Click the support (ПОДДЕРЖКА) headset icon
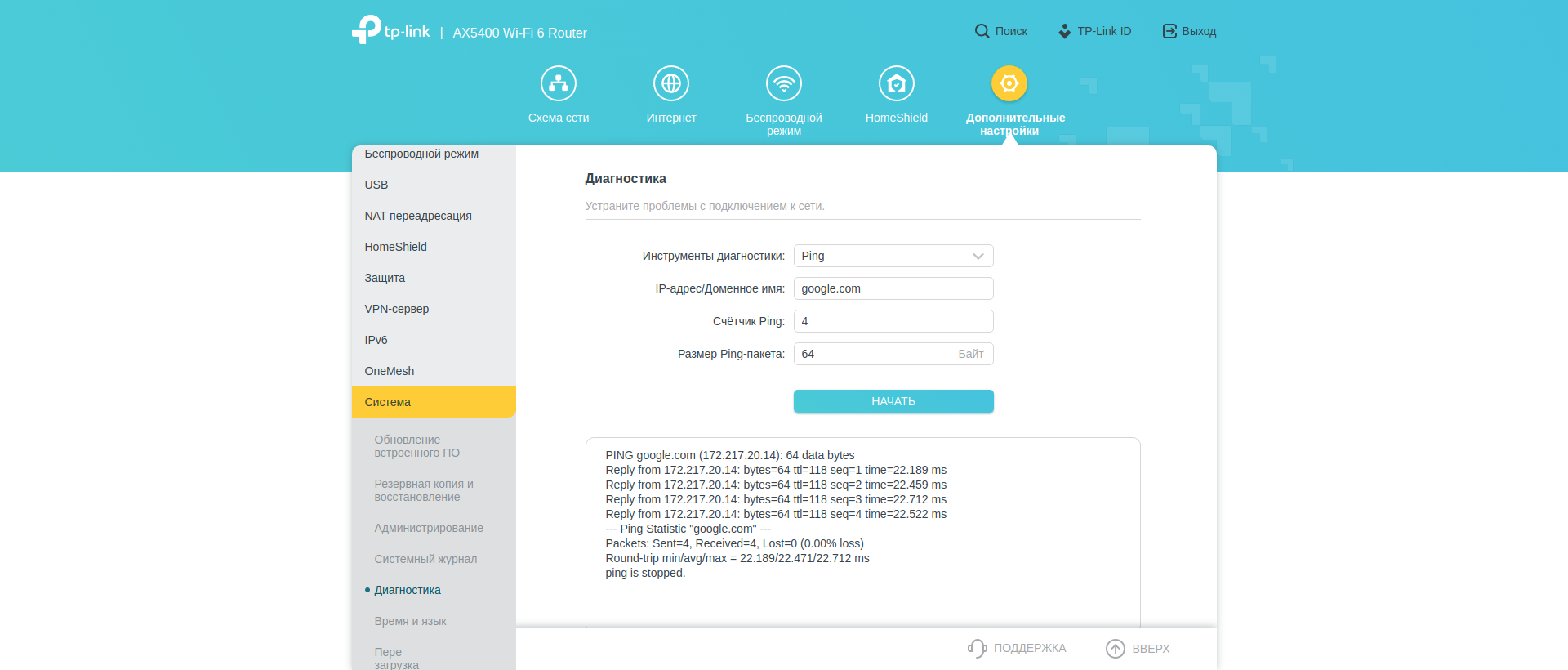1568x670 pixels. [977, 648]
